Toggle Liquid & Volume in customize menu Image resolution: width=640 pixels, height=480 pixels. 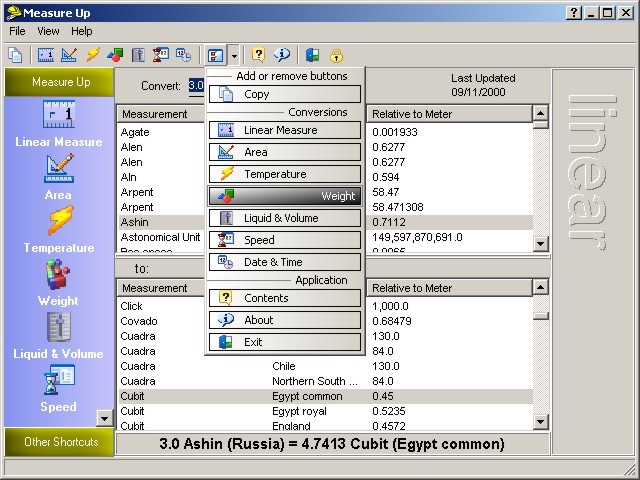[285, 218]
